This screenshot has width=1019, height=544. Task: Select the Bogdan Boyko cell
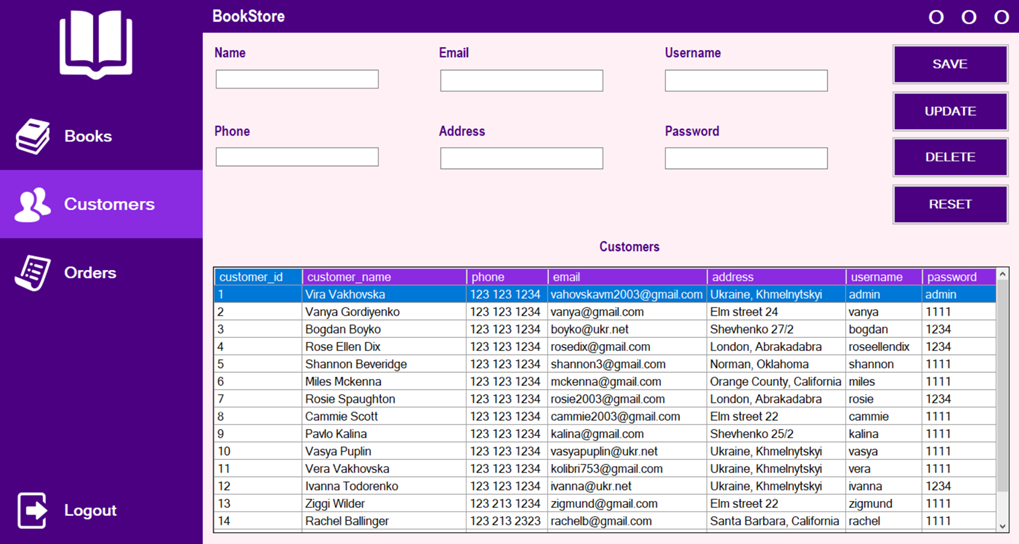click(x=384, y=330)
